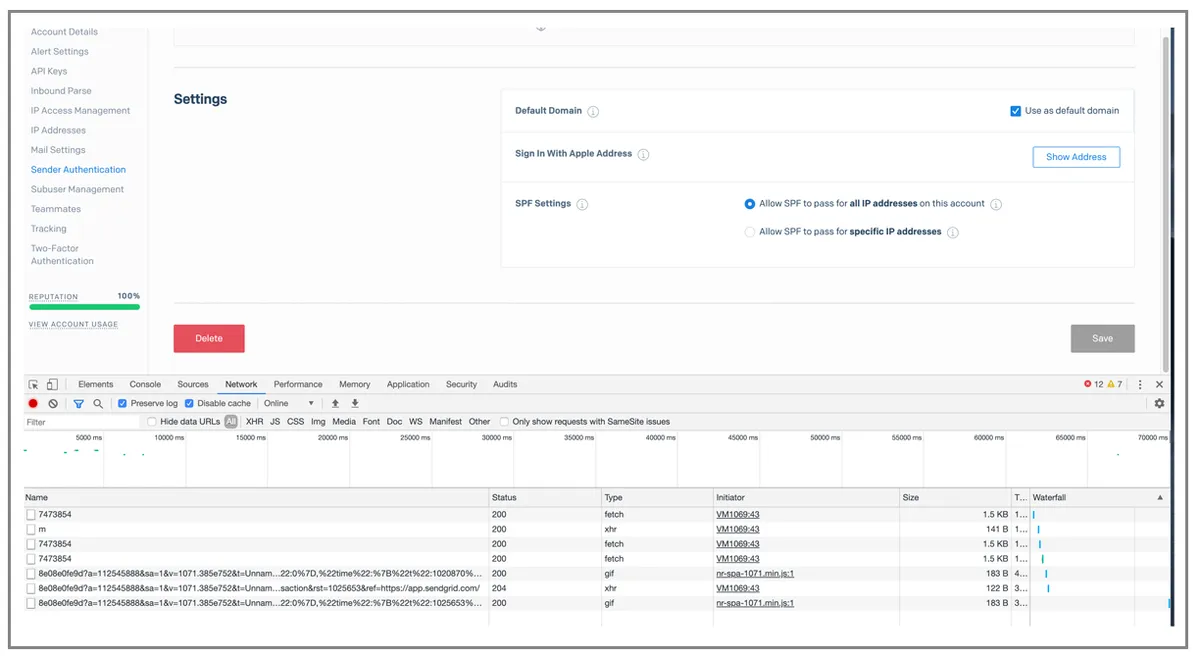1200x663 pixels.
Task: Close the DevTools panel
Action: [1160, 384]
